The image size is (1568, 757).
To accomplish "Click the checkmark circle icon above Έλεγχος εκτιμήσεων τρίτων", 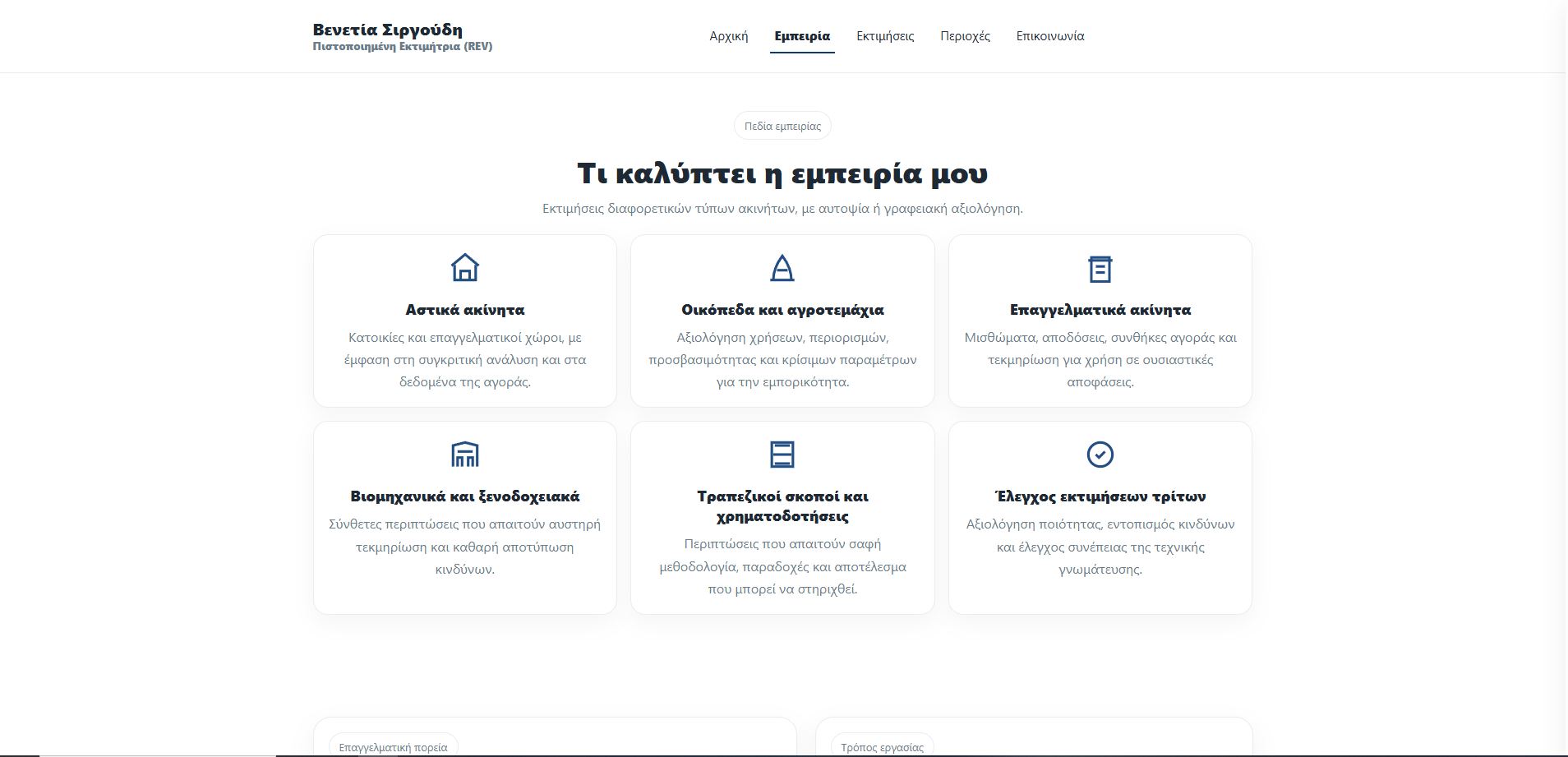I will [x=1100, y=454].
